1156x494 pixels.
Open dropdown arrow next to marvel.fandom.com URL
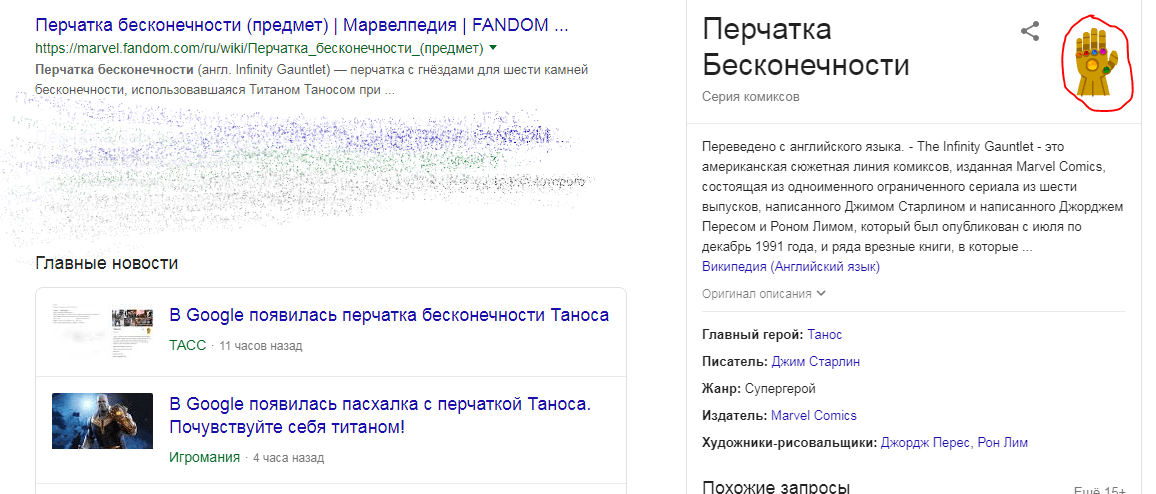click(493, 49)
